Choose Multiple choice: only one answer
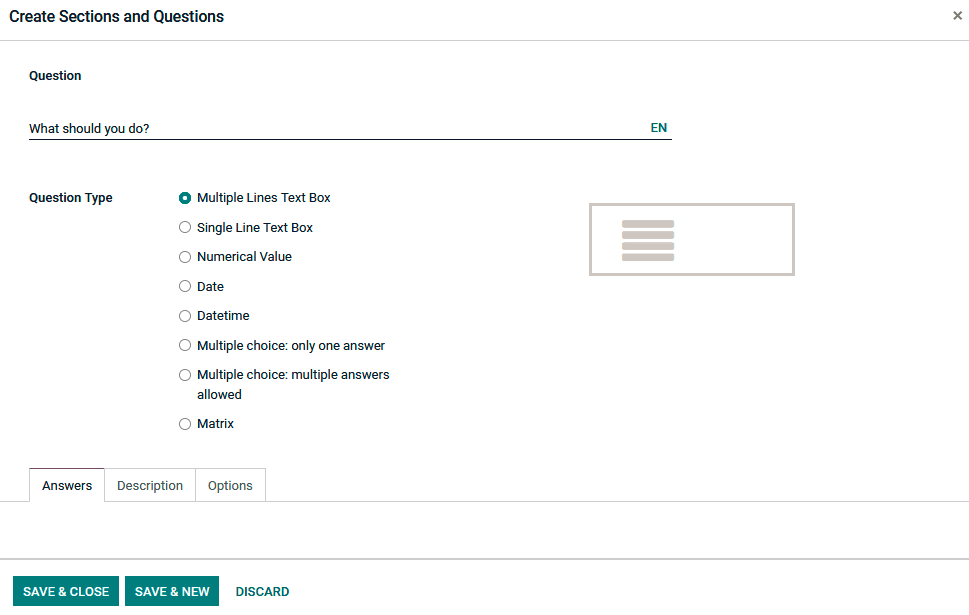The width and height of the screenshot is (969, 615). [185, 344]
